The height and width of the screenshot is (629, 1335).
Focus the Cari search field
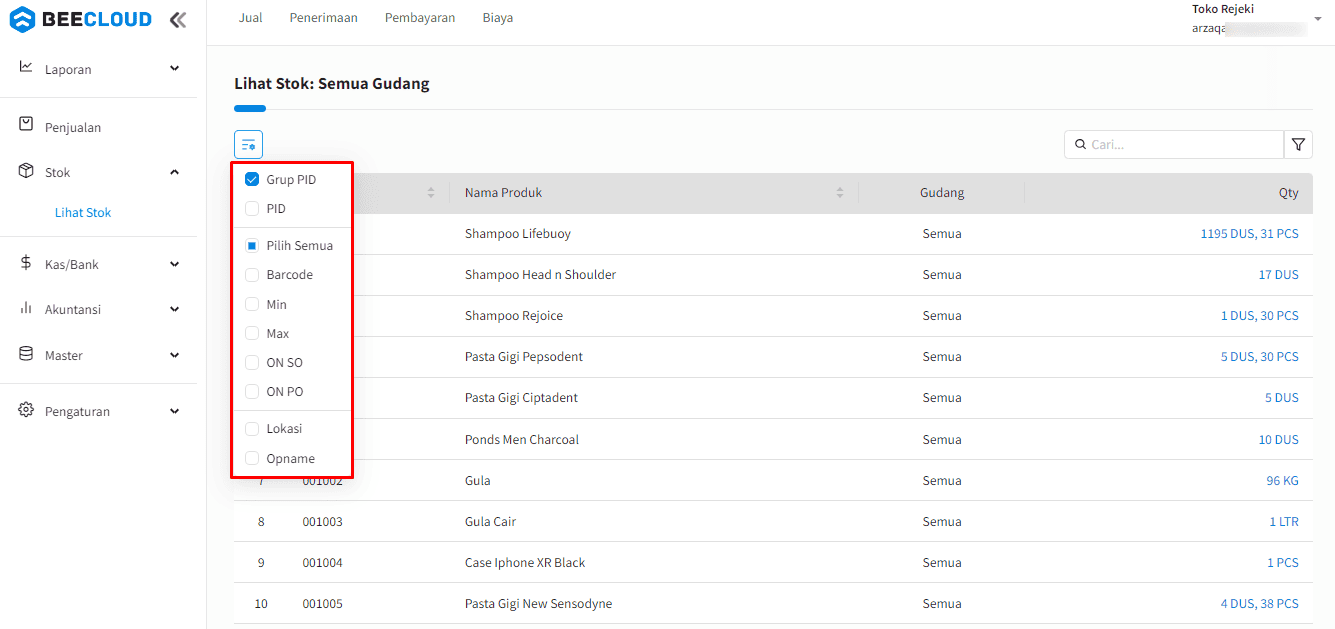pos(1174,145)
